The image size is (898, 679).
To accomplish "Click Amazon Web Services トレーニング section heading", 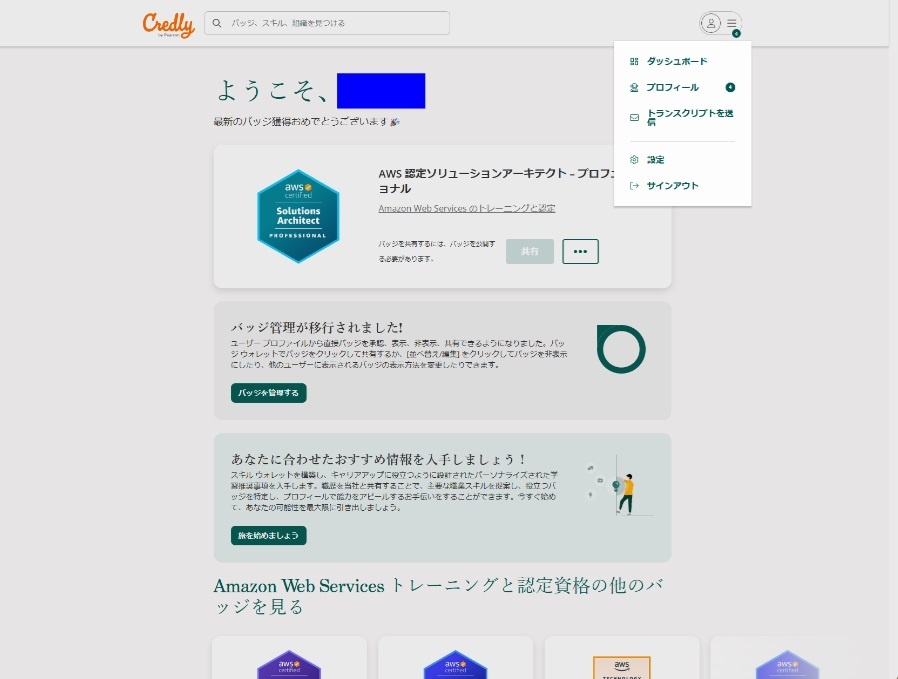I will point(439,596).
